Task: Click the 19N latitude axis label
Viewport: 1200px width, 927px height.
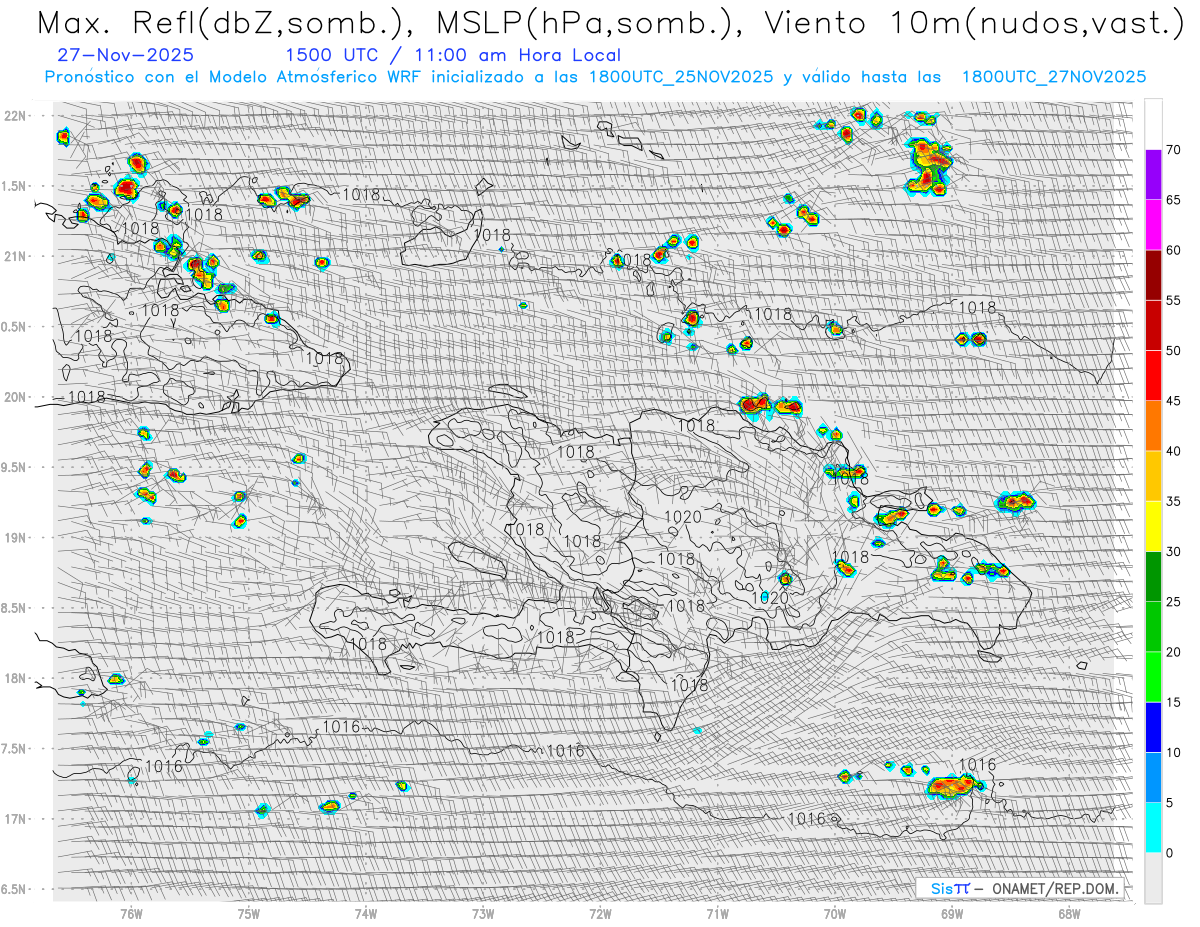Action: click(x=17, y=537)
